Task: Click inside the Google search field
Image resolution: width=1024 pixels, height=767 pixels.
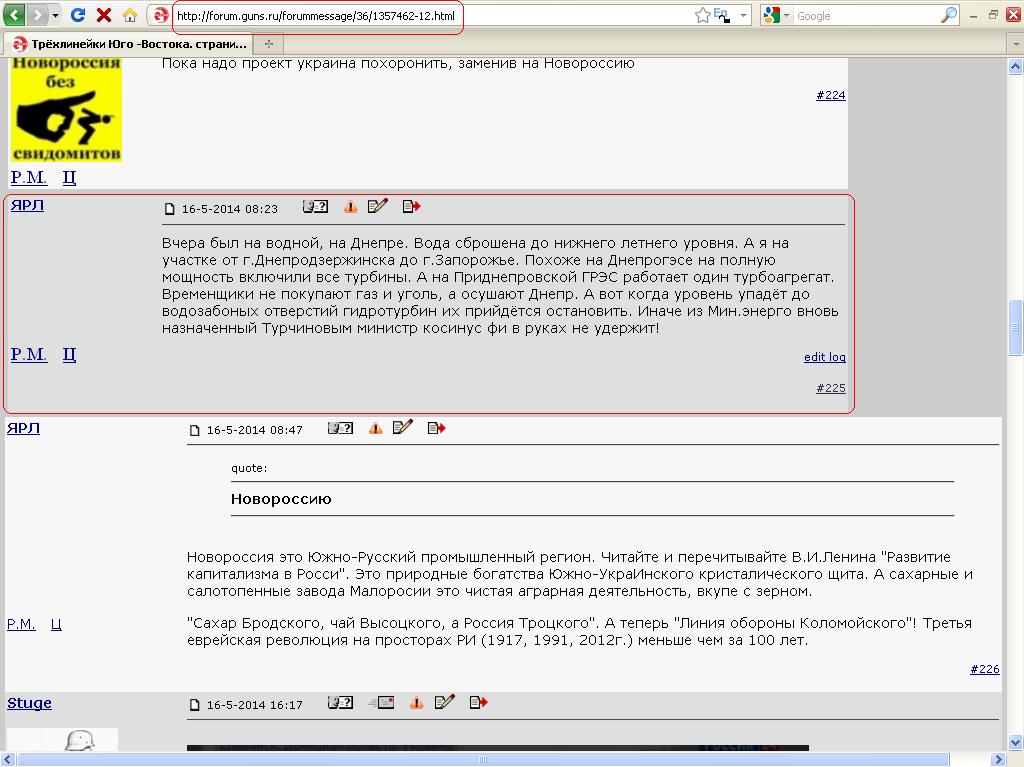Action: click(x=865, y=16)
